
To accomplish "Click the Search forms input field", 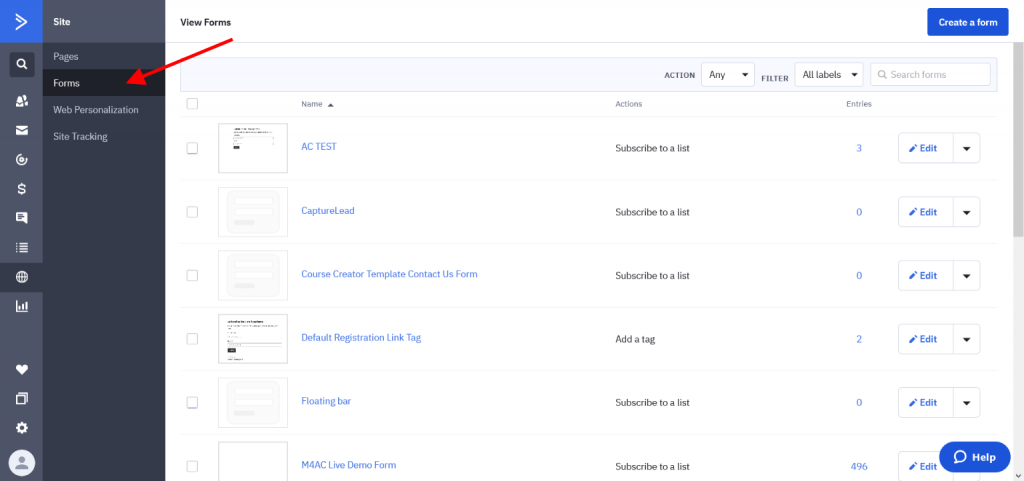I will [x=931, y=75].
